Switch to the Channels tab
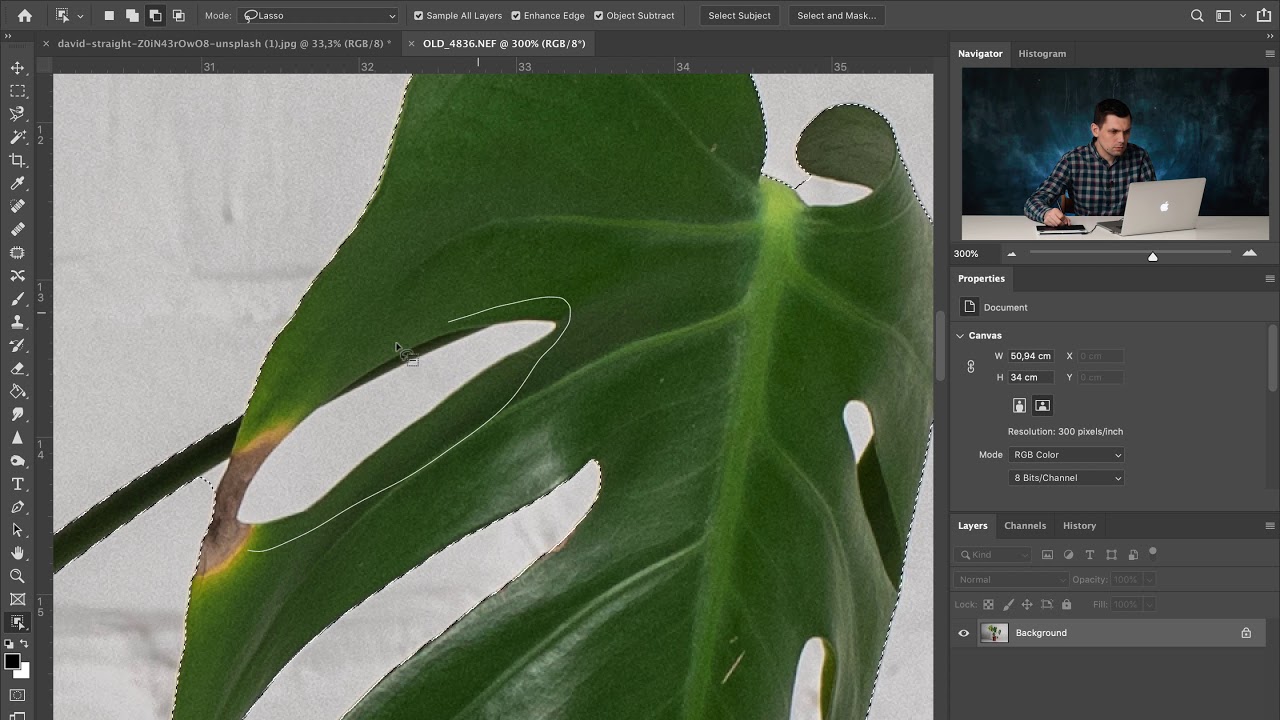 click(1025, 526)
